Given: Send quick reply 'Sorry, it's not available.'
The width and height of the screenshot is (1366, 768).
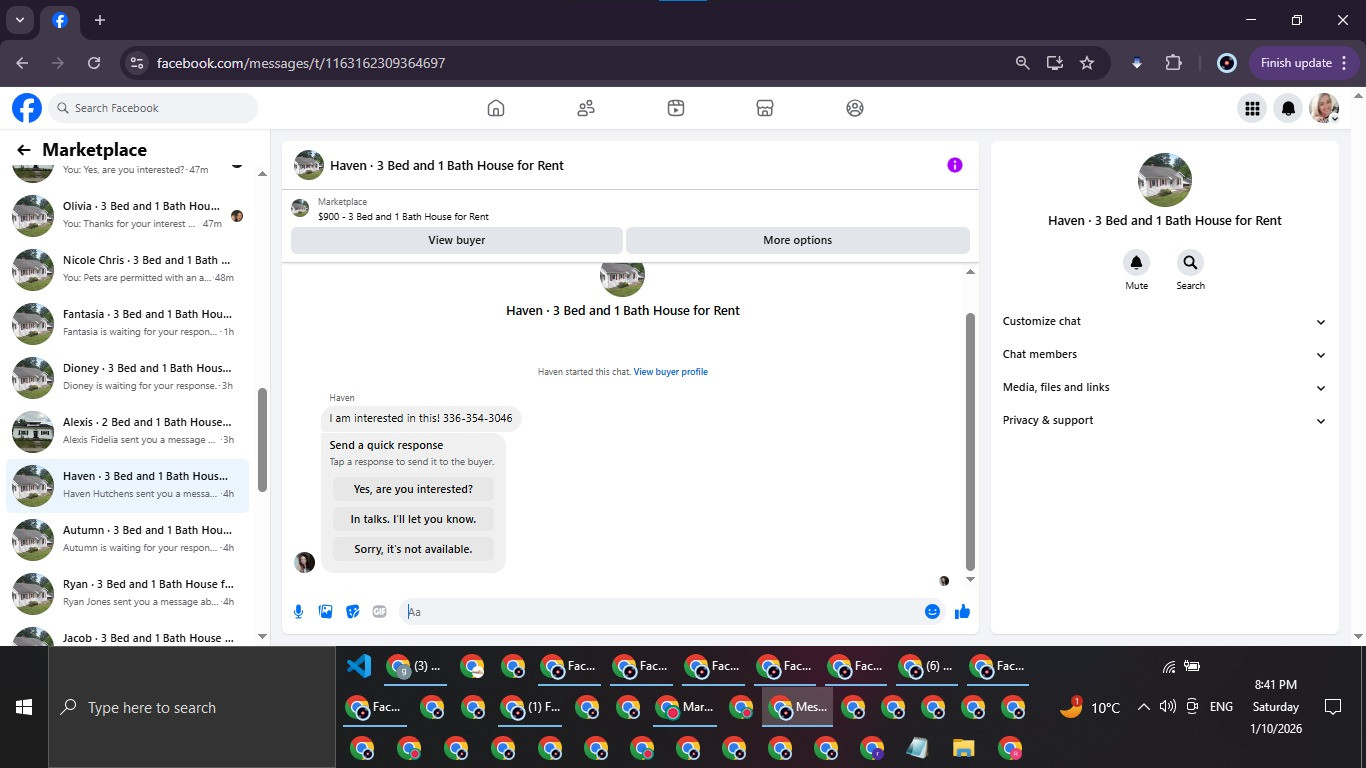Looking at the screenshot, I should 413,549.
